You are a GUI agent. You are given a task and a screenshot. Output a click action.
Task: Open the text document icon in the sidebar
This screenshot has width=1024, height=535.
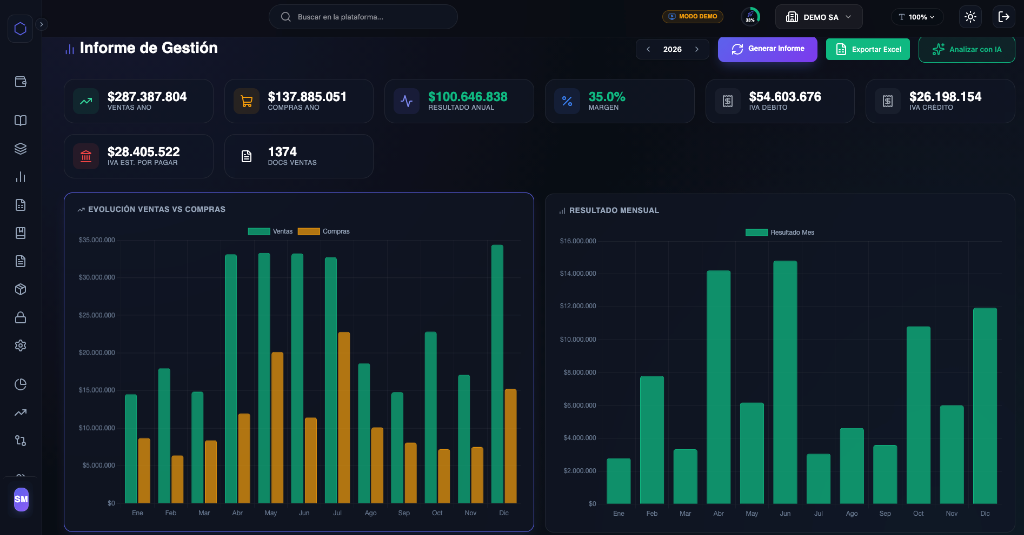[x=20, y=261]
